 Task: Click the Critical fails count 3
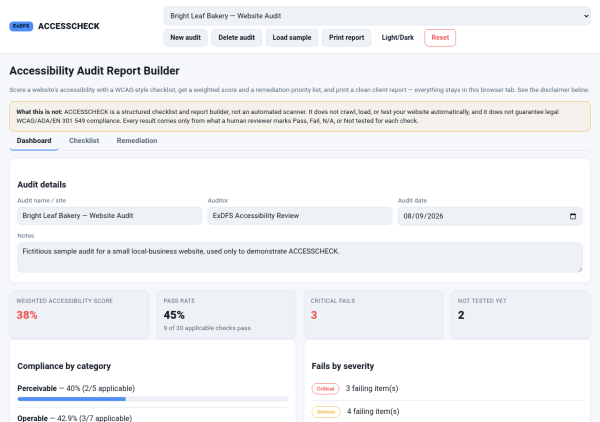click(x=314, y=315)
